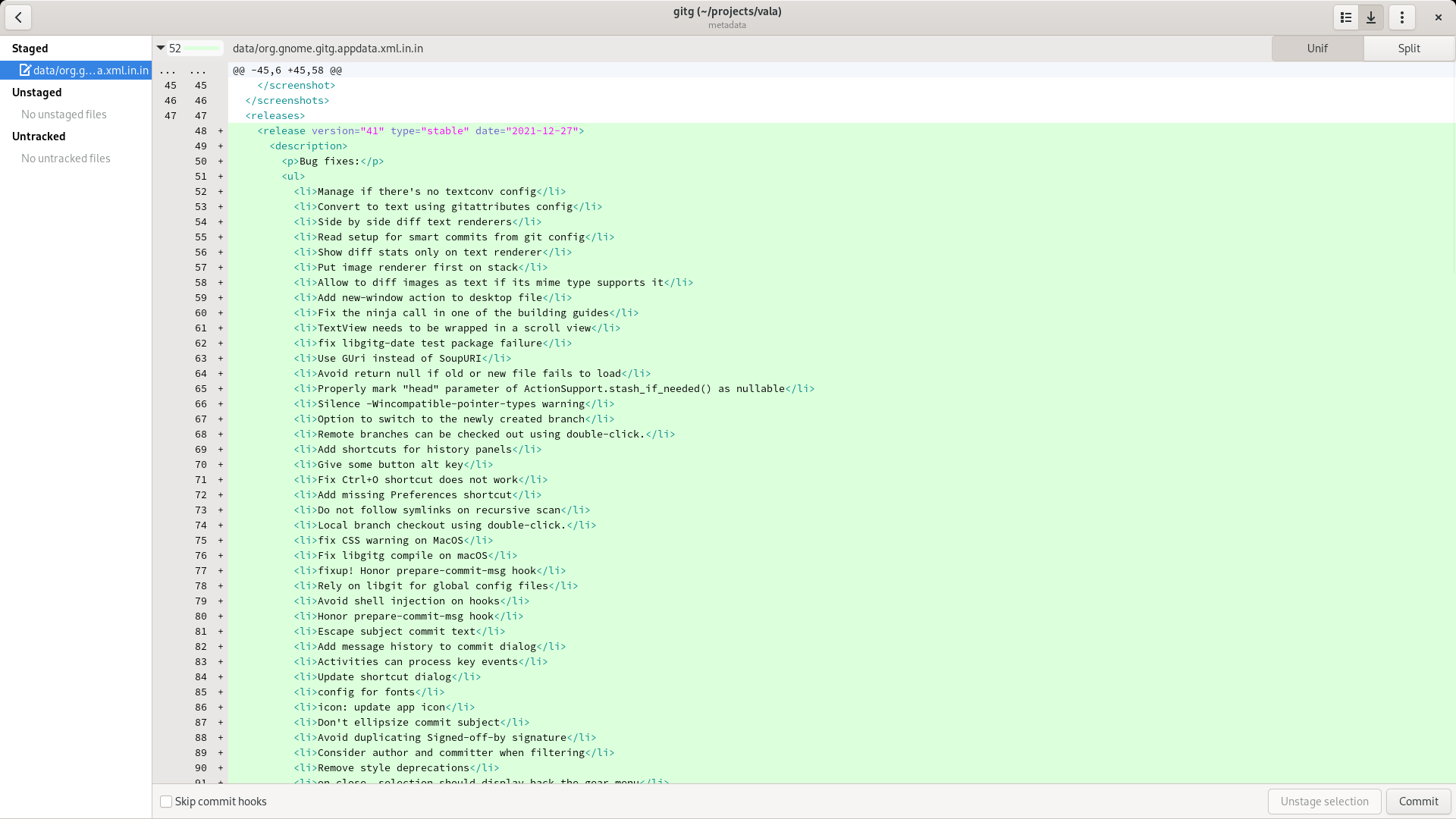Screen dimensions: 1456x819
Task: Click the Unstage selection button
Action: pyautogui.click(x=1324, y=802)
